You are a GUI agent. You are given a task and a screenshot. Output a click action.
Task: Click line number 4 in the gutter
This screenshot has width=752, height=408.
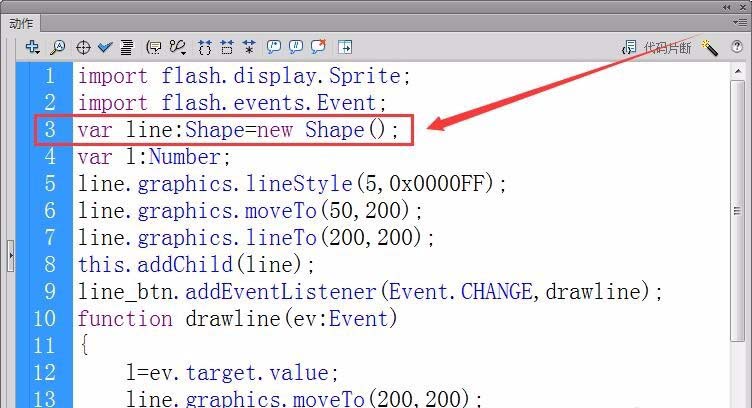click(50, 156)
